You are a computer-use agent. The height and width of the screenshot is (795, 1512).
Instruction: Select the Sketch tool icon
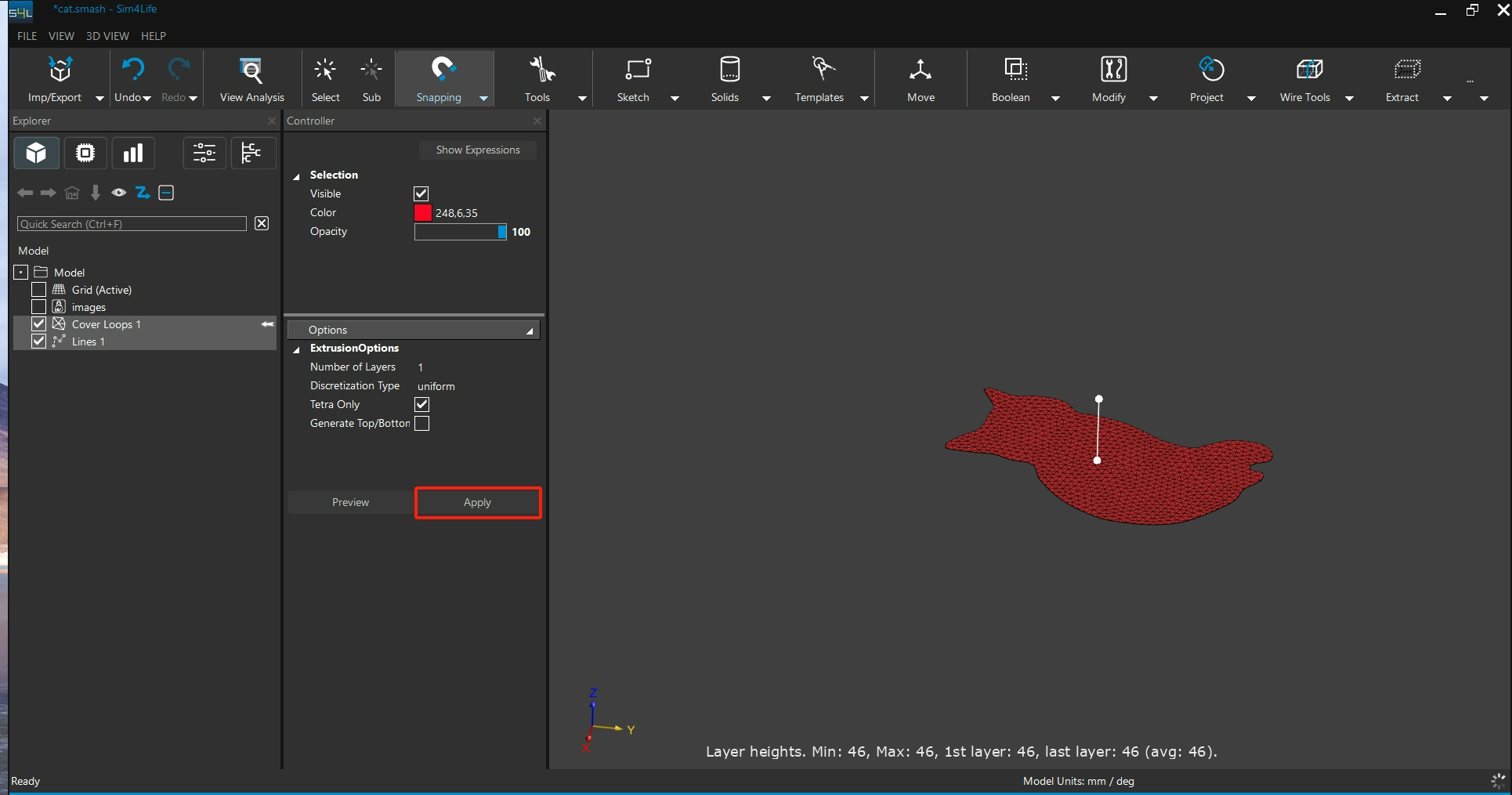point(637,70)
